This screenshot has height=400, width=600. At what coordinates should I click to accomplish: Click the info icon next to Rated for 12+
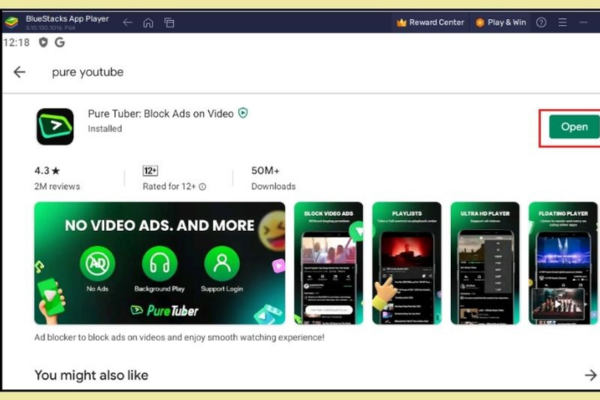(x=202, y=187)
